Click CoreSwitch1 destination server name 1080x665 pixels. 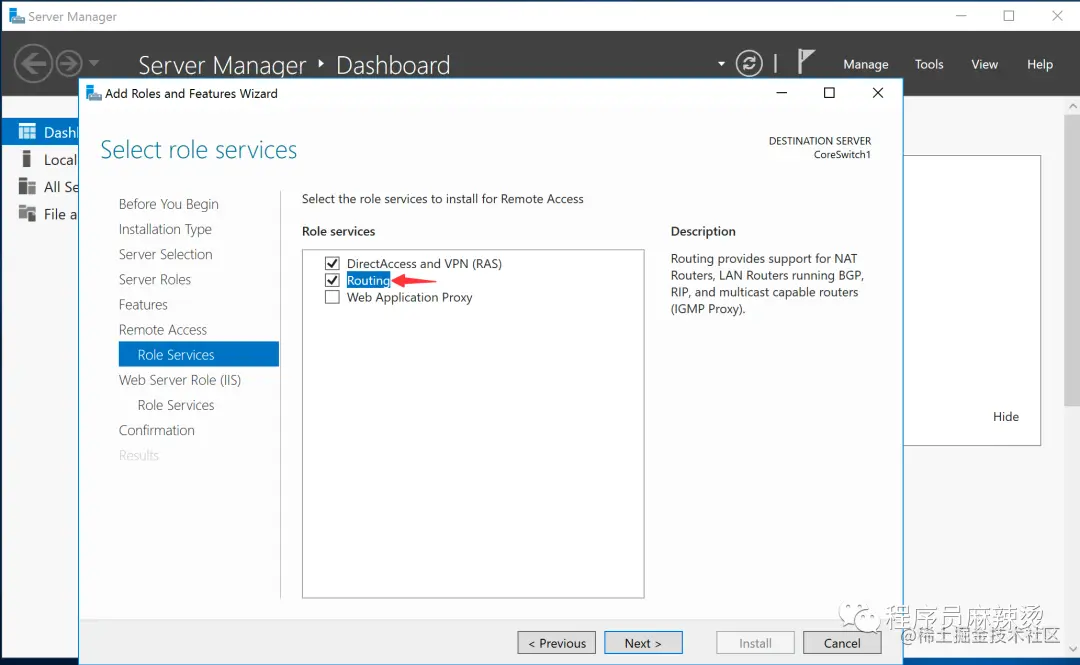[842, 154]
